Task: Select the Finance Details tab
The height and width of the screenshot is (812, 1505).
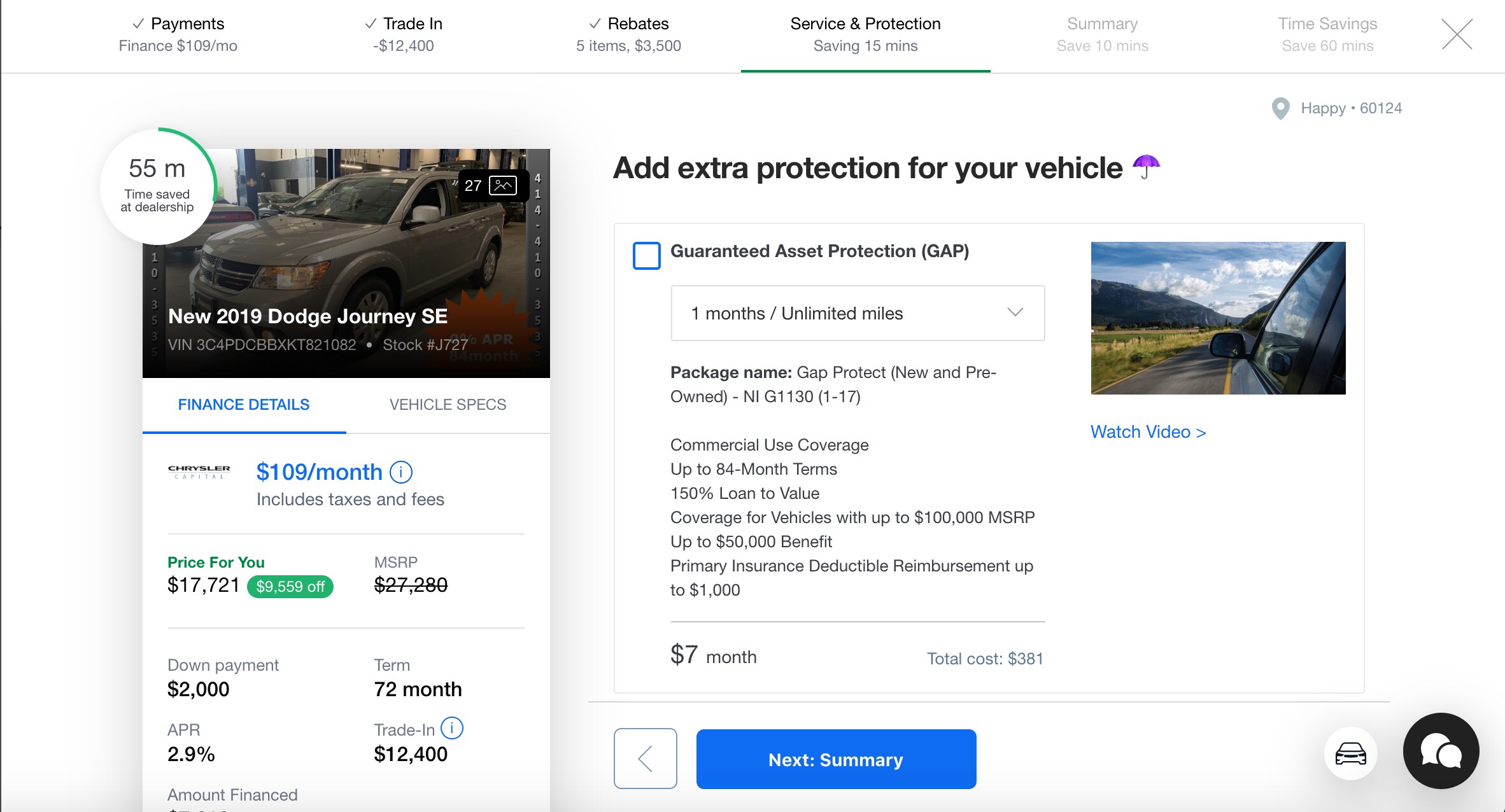Action: coord(244,404)
